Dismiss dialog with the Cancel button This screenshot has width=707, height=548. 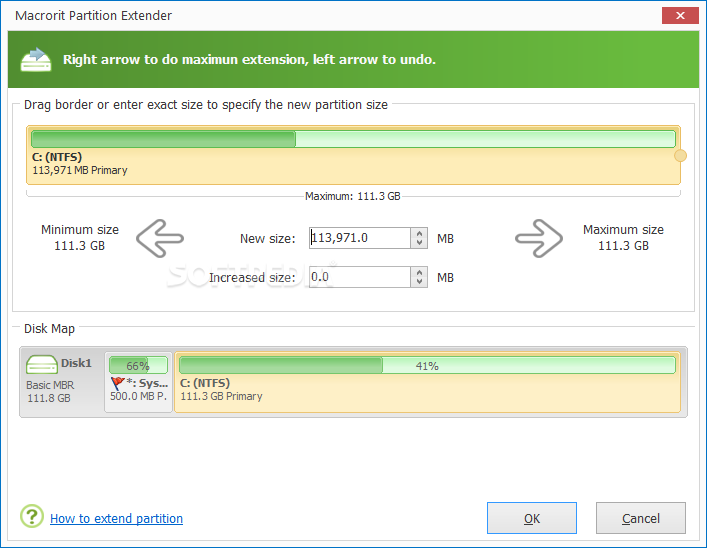[641, 518]
